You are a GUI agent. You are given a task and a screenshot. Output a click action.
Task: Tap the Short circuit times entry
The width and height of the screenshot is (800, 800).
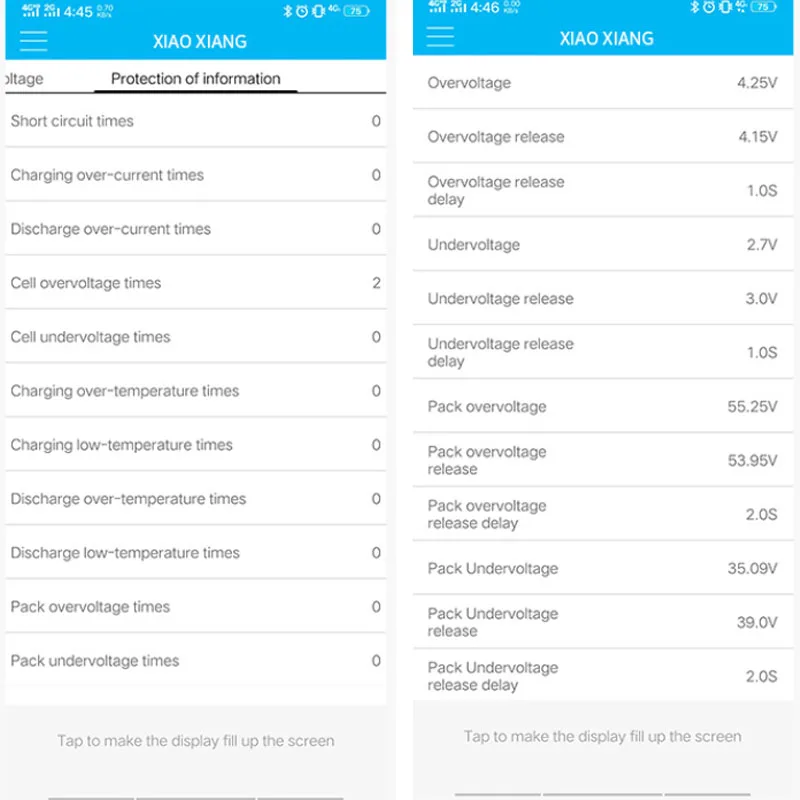[195, 121]
